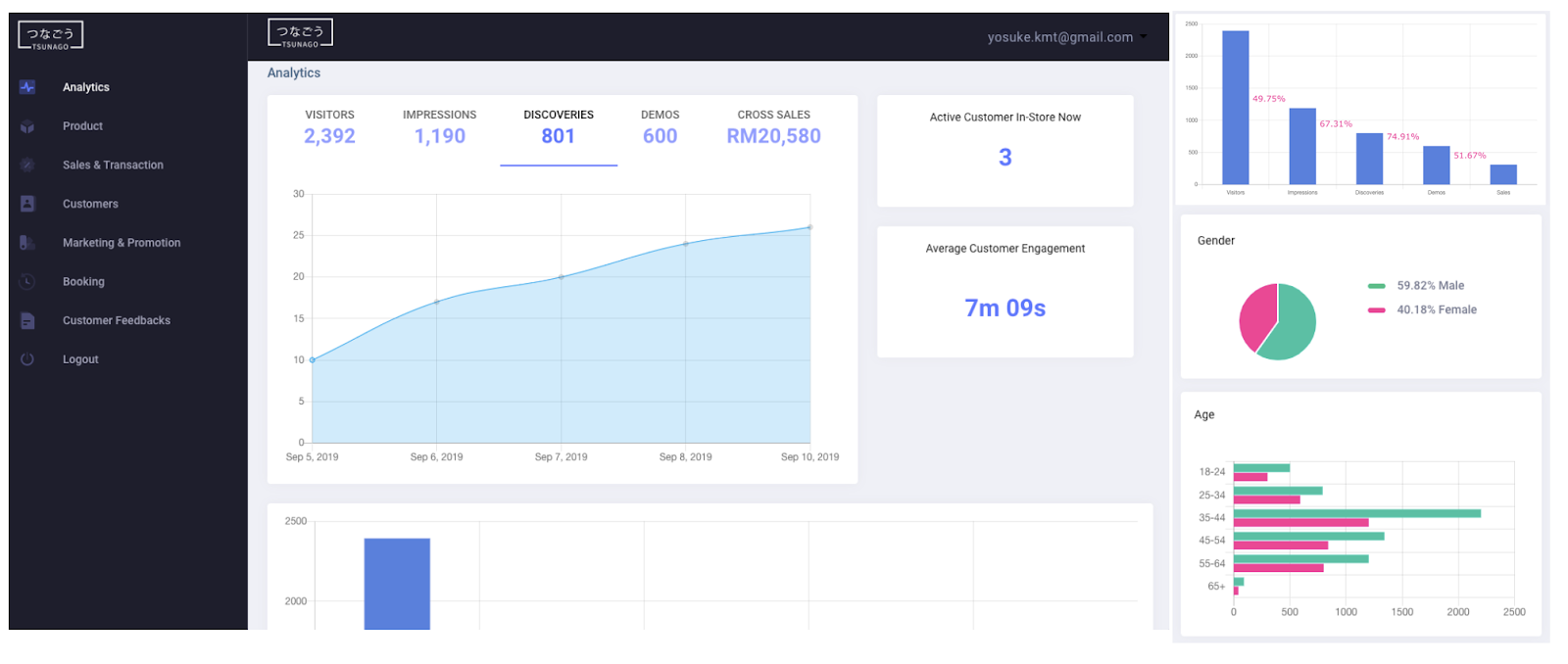The image size is (1568, 664).
Task: Open the yosuke.kmt@gmail.com account dropdown
Action: point(1066,37)
